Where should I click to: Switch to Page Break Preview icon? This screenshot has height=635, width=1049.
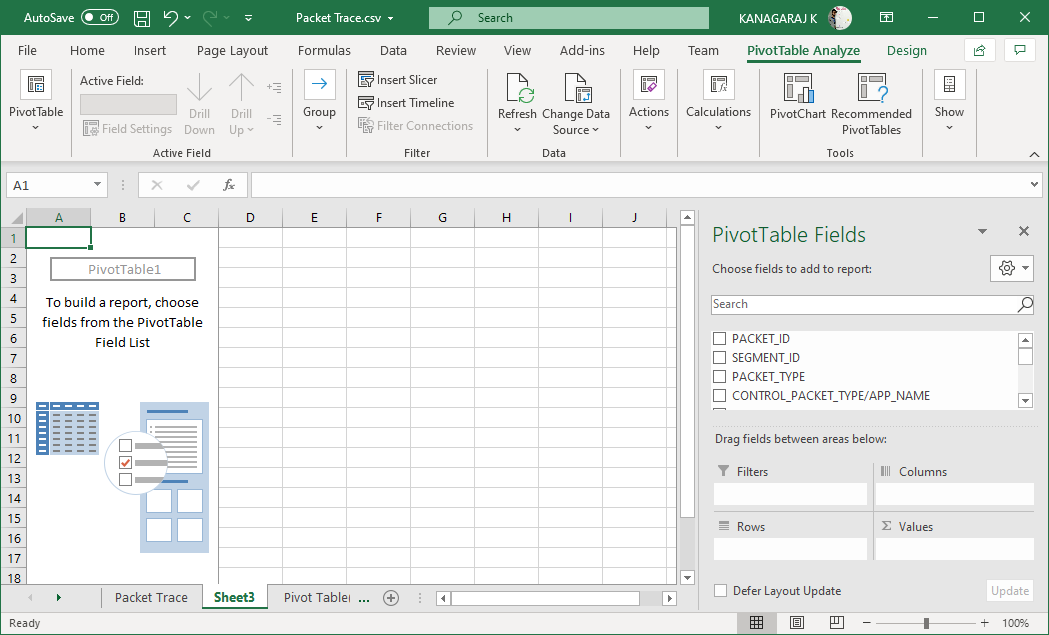(836, 623)
